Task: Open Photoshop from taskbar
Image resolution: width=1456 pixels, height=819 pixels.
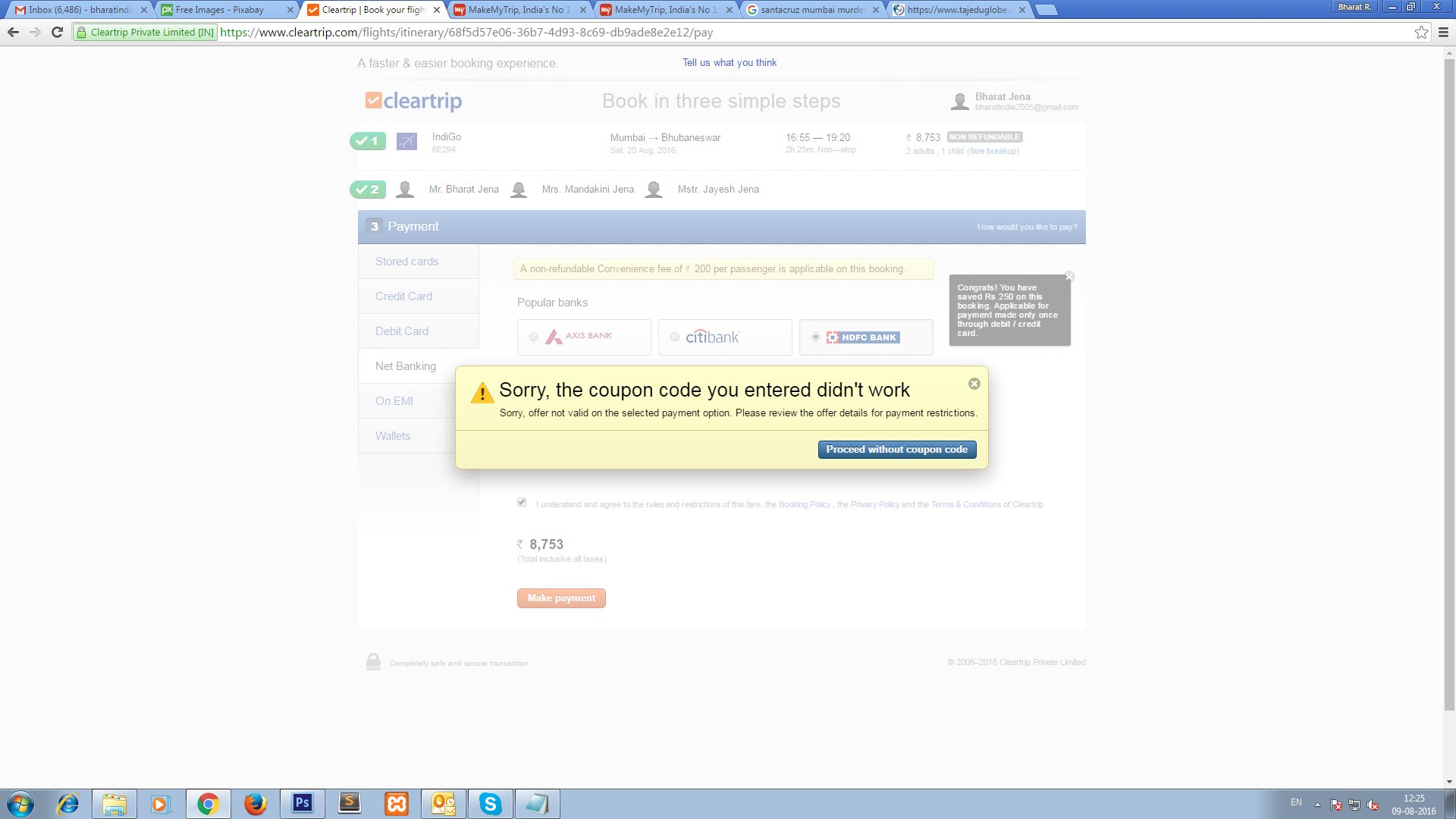Action: [302, 804]
